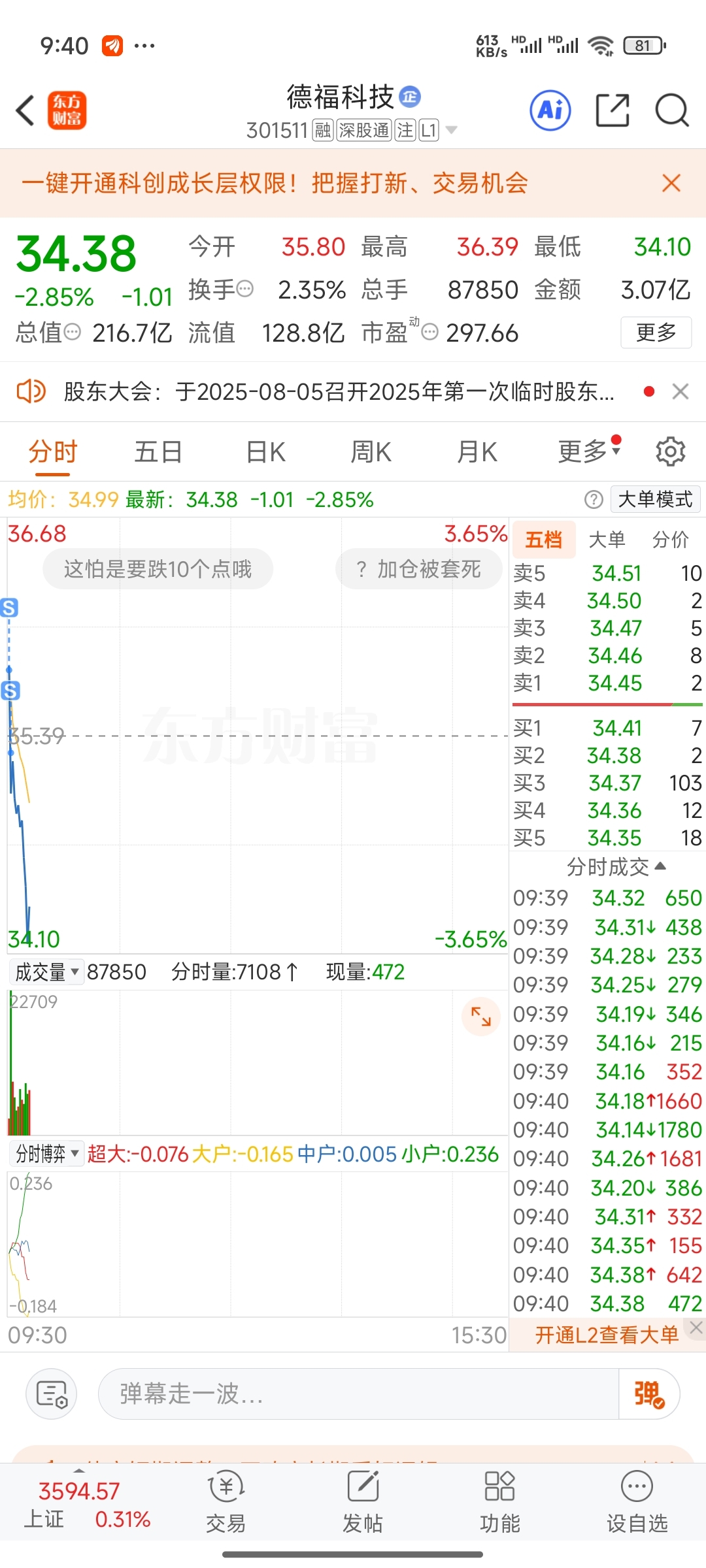Open 交易 trade icon in bottom bar

coord(226,1503)
